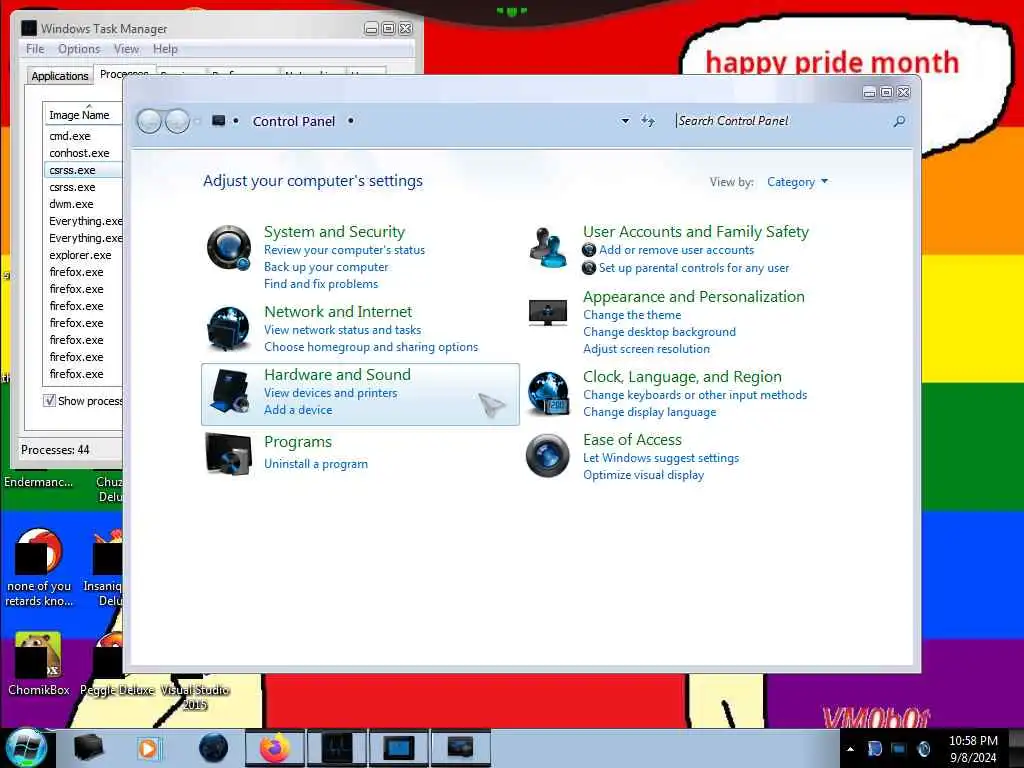Click Back up your computer link

point(326,267)
